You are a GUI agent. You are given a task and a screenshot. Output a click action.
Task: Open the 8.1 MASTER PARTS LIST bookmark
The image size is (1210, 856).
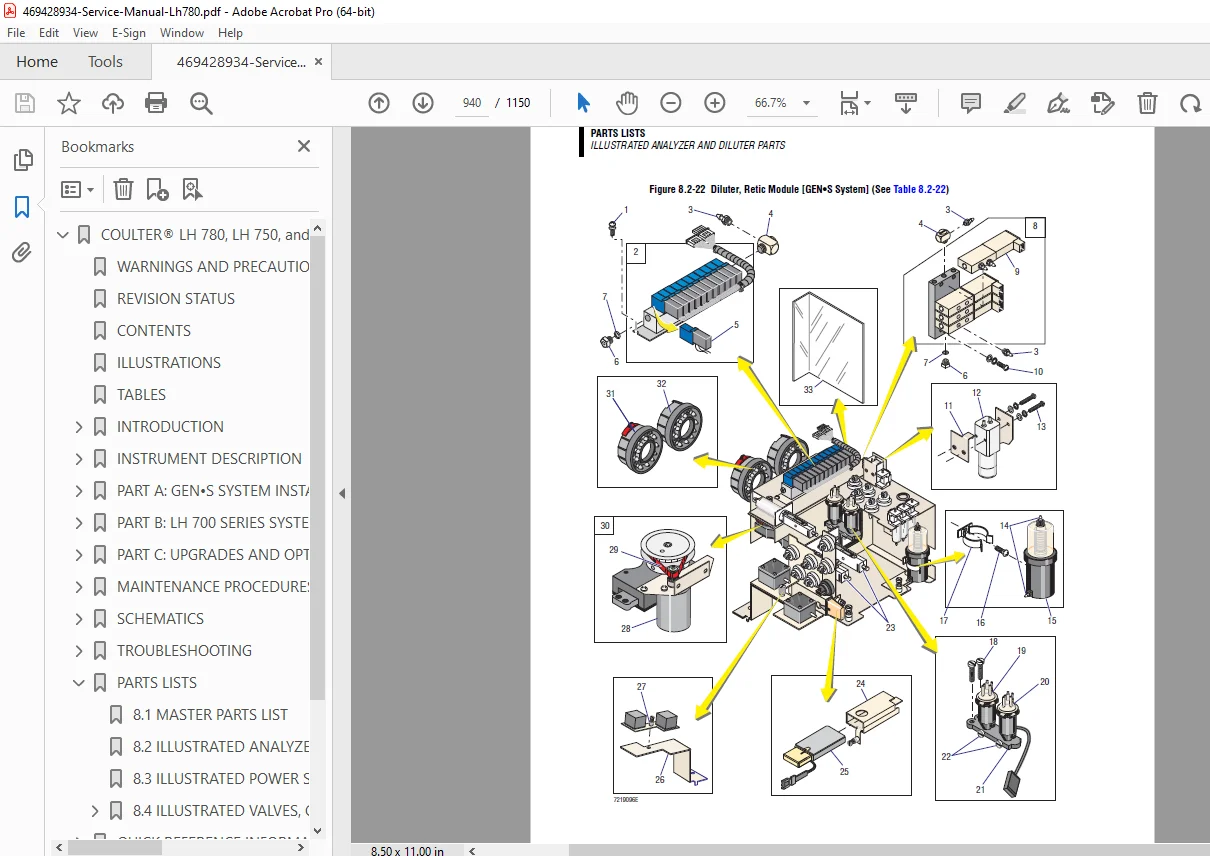coord(210,715)
